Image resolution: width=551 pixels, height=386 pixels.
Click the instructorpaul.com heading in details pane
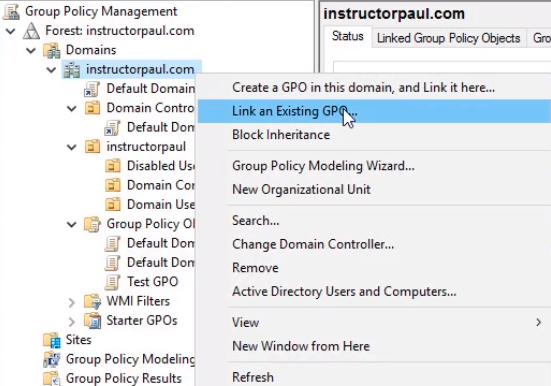pos(394,14)
